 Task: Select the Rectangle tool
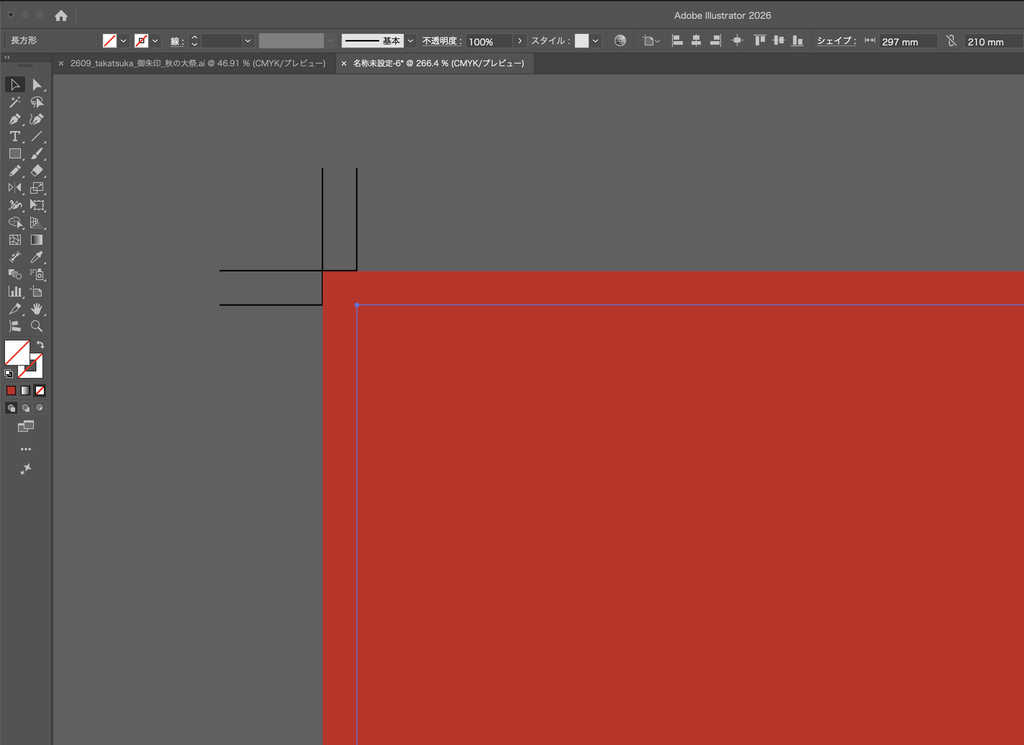[x=14, y=154]
